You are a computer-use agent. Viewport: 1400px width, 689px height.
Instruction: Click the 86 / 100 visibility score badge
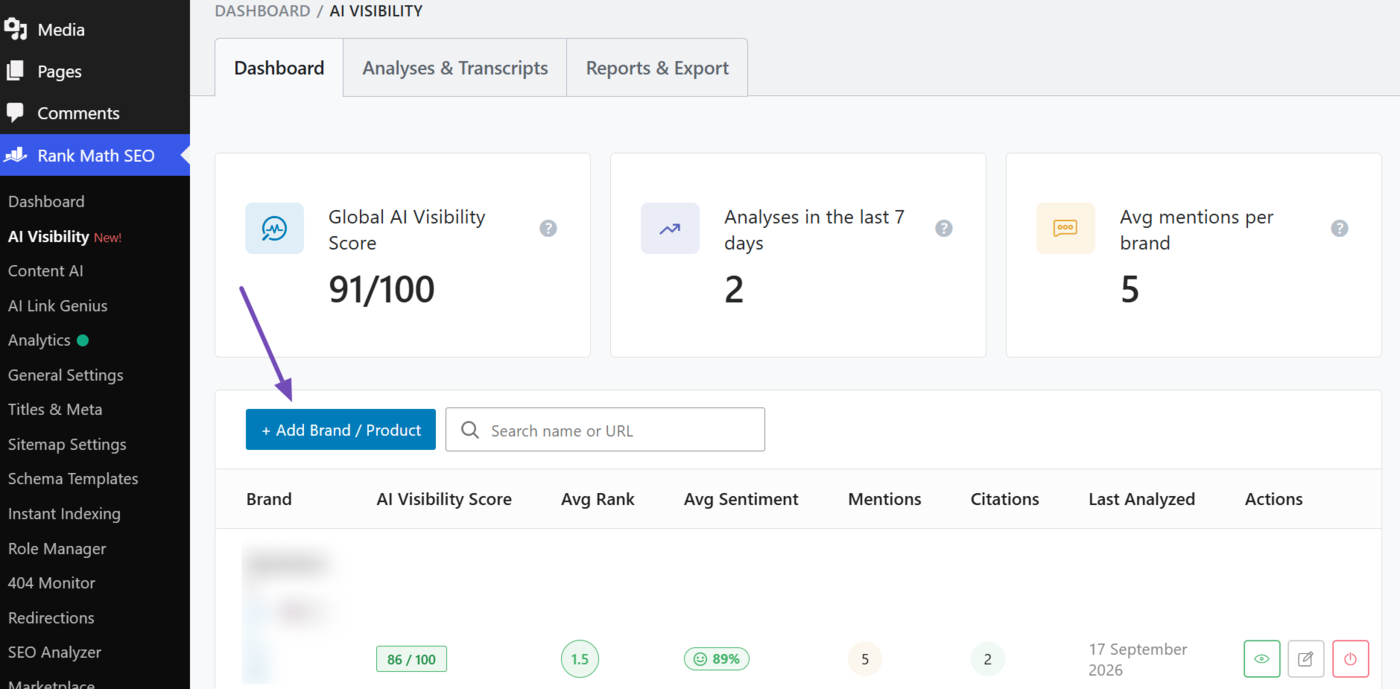click(411, 659)
